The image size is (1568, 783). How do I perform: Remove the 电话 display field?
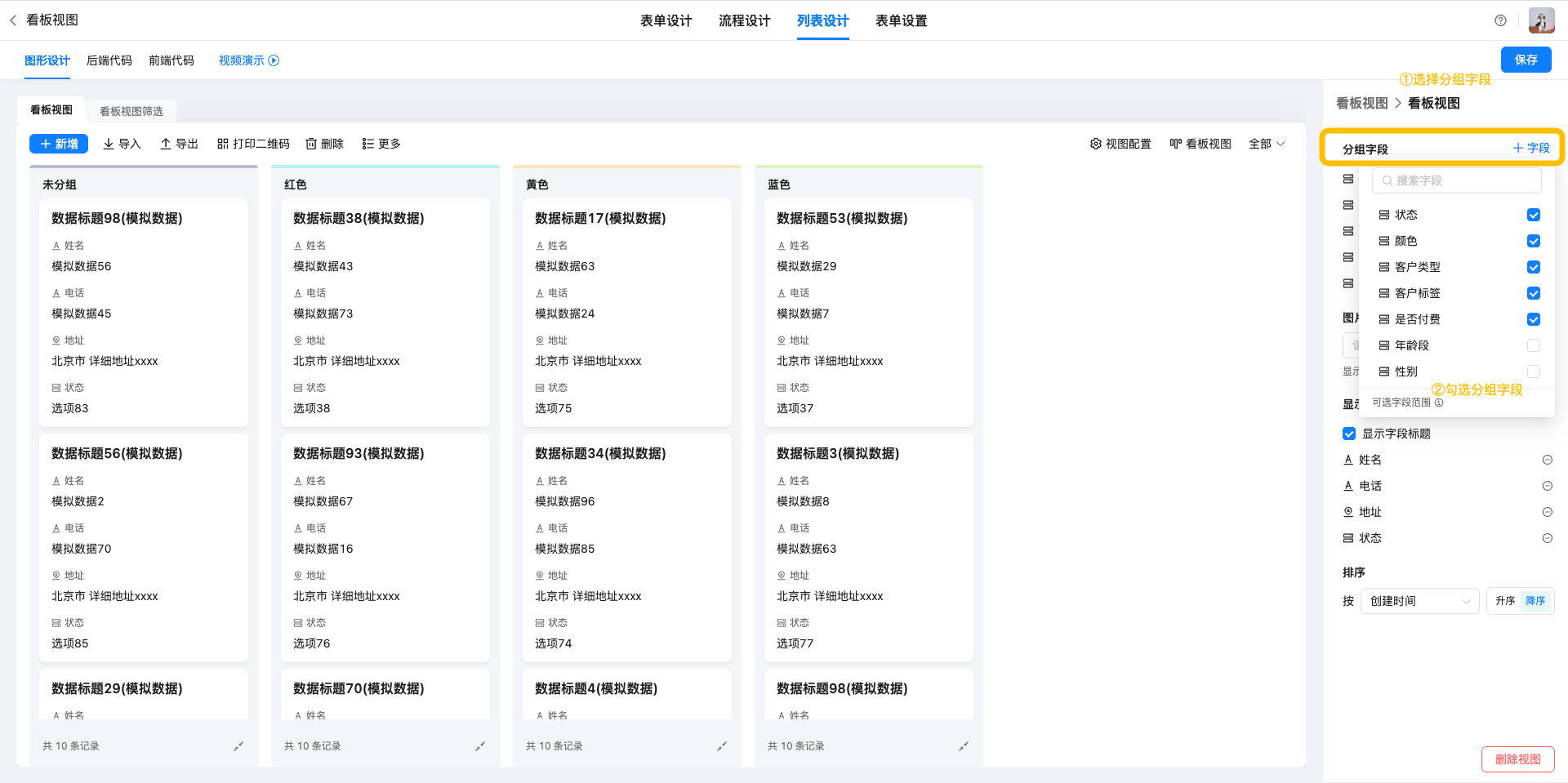click(x=1547, y=486)
